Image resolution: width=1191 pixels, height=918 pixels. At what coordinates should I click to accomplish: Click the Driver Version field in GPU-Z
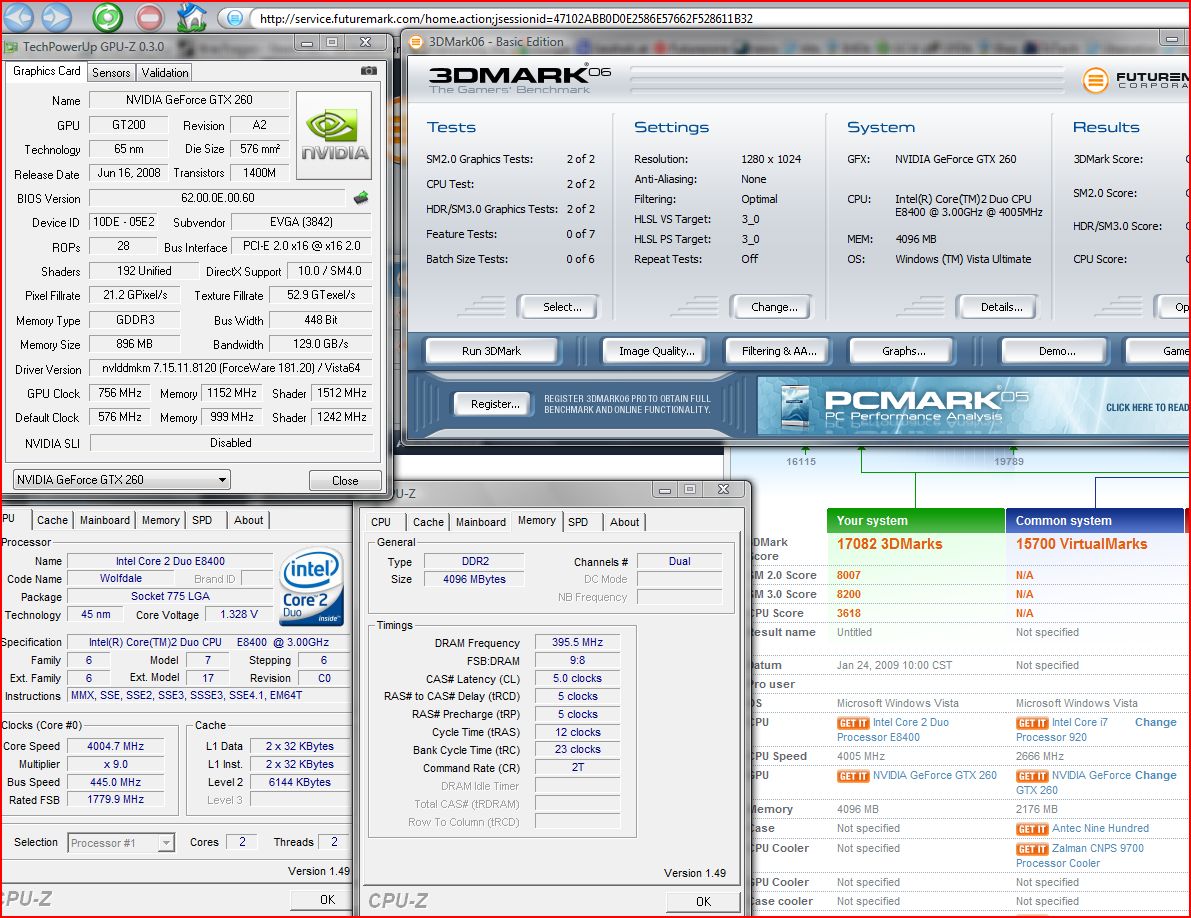click(x=231, y=368)
